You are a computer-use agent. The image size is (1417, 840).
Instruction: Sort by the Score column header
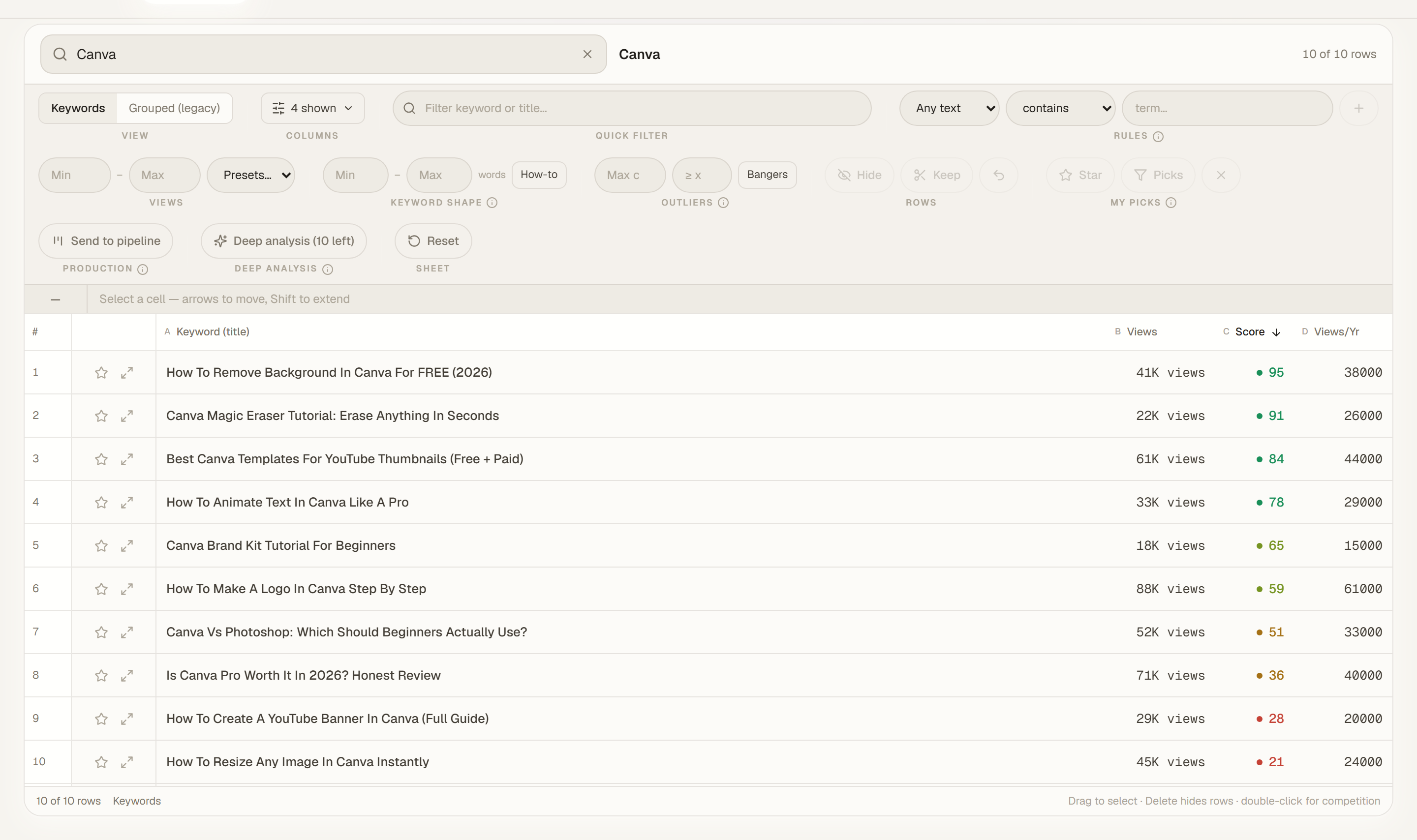[1249, 331]
